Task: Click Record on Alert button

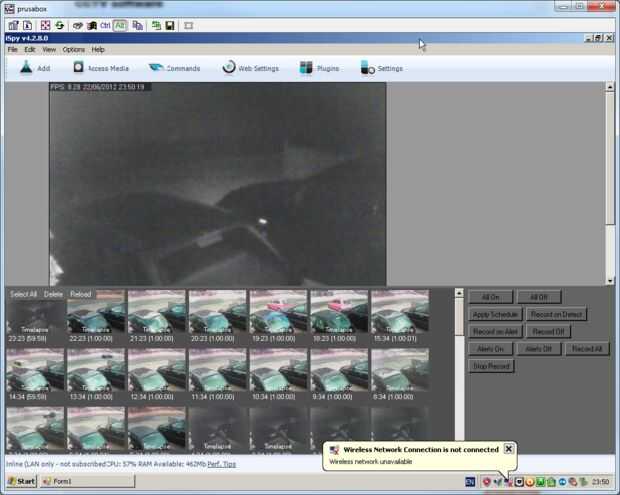Action: tap(495, 331)
